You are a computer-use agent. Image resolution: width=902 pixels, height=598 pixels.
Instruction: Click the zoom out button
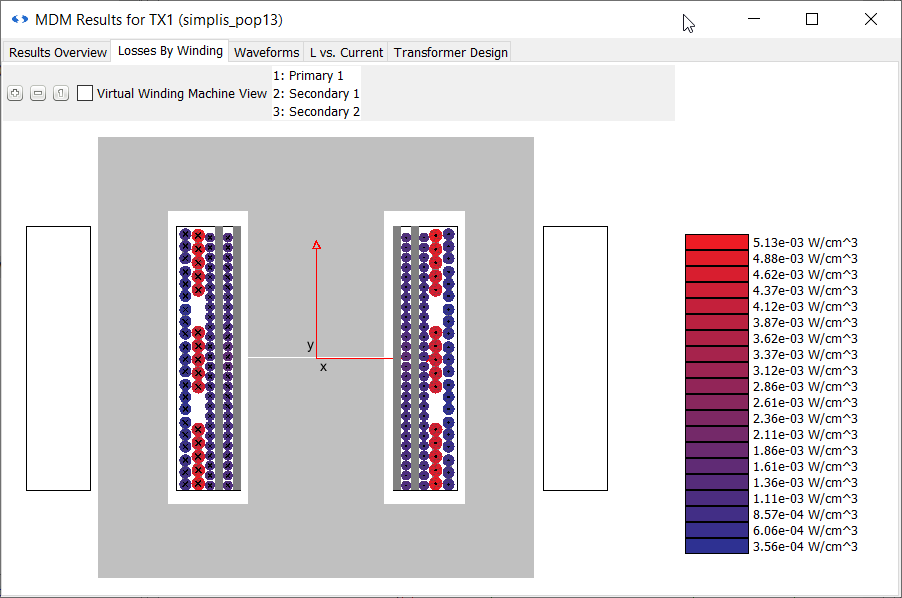tap(38, 93)
